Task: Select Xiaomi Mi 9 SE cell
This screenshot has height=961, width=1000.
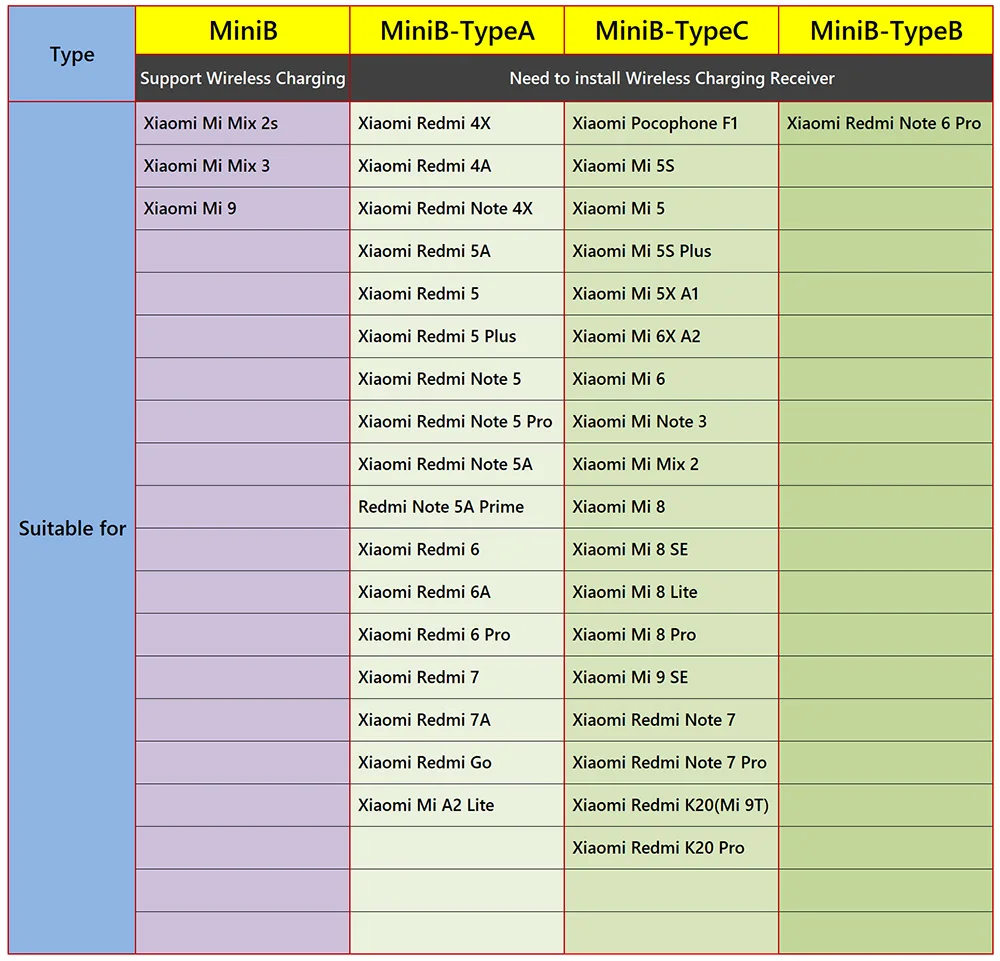Action: pos(671,677)
